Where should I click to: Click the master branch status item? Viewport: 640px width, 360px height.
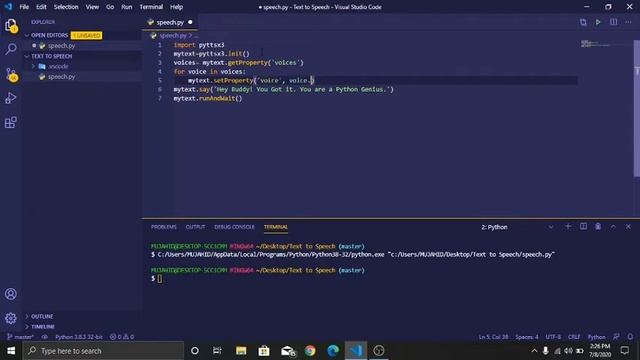[x=20, y=337]
